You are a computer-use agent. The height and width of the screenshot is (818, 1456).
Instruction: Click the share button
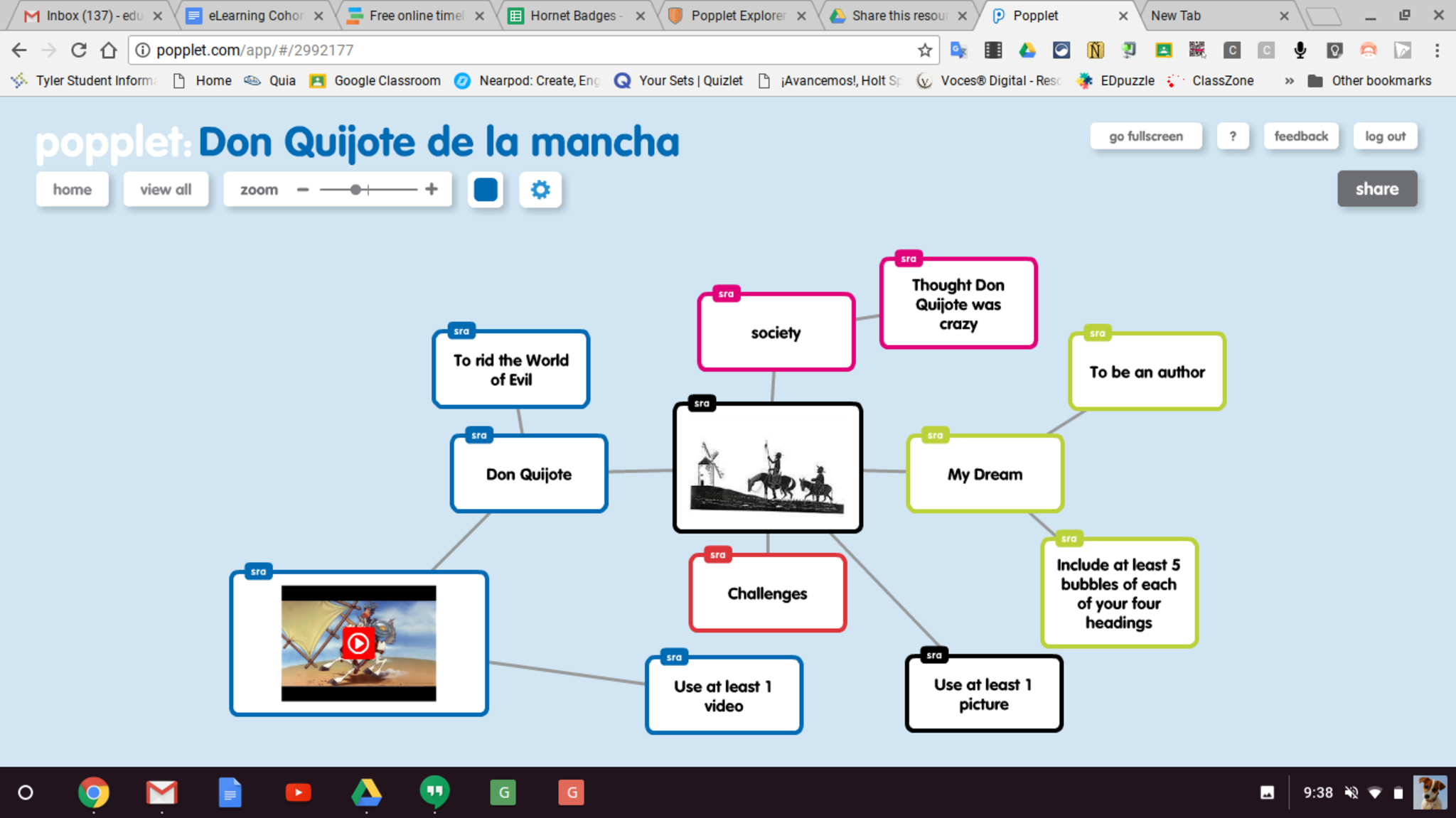[x=1376, y=189]
